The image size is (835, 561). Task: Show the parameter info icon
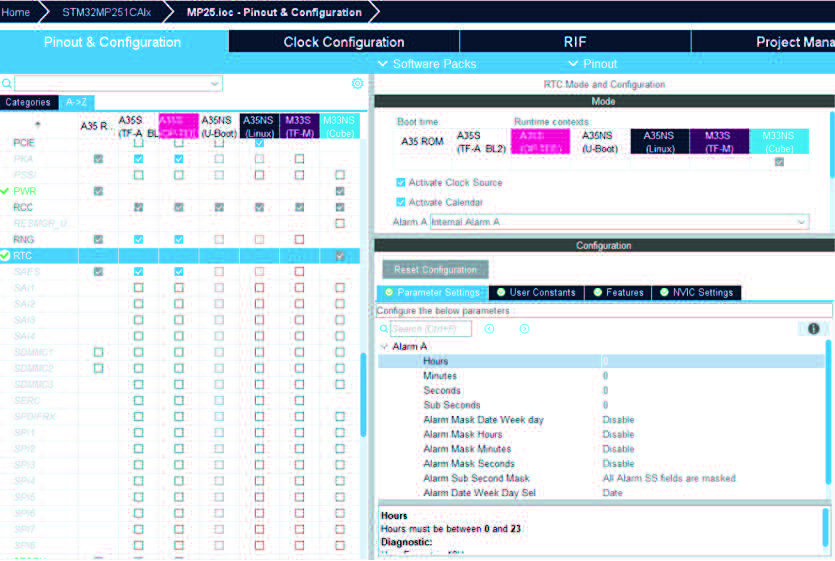(813, 329)
